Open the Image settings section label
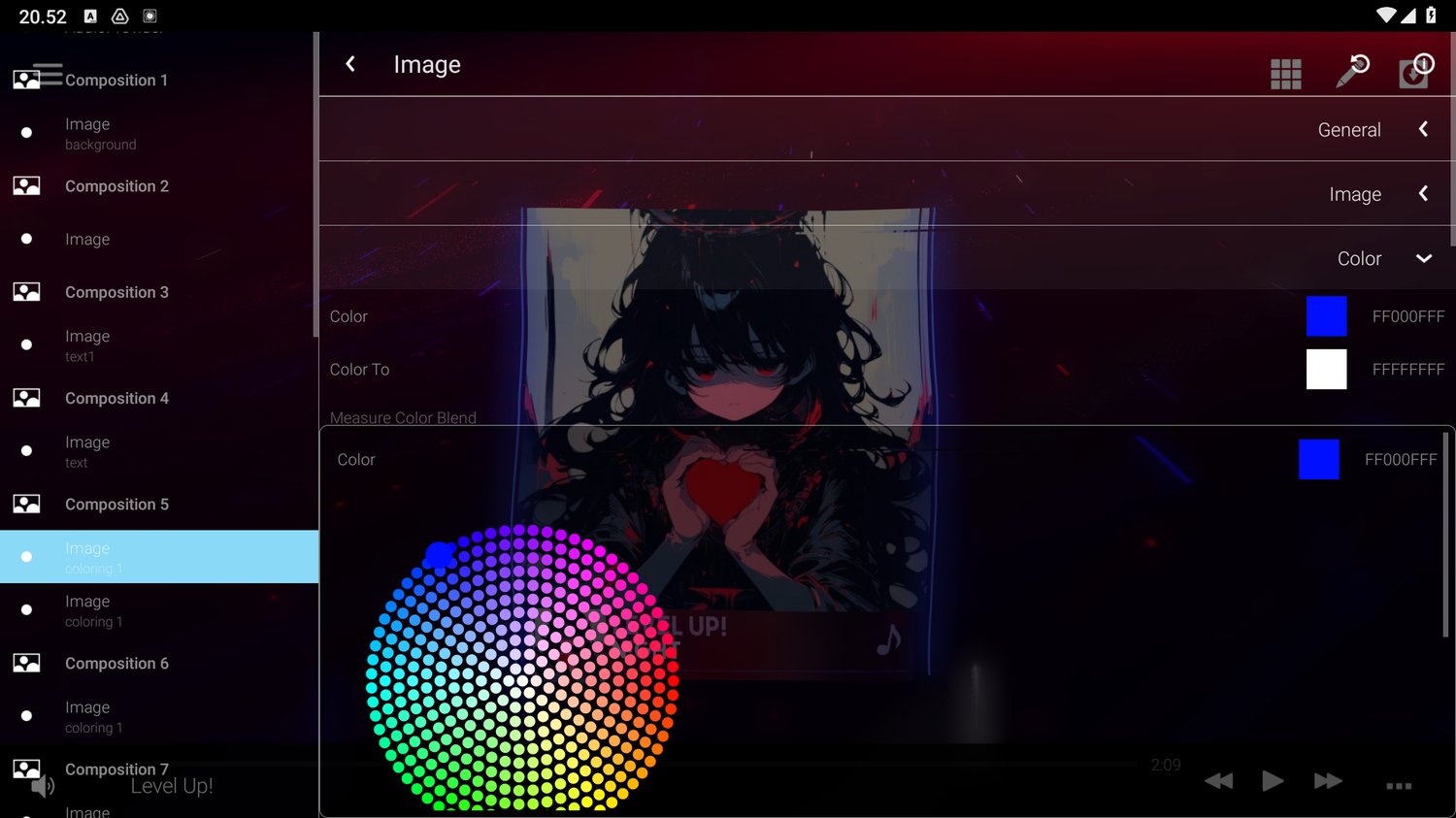 point(1355,194)
